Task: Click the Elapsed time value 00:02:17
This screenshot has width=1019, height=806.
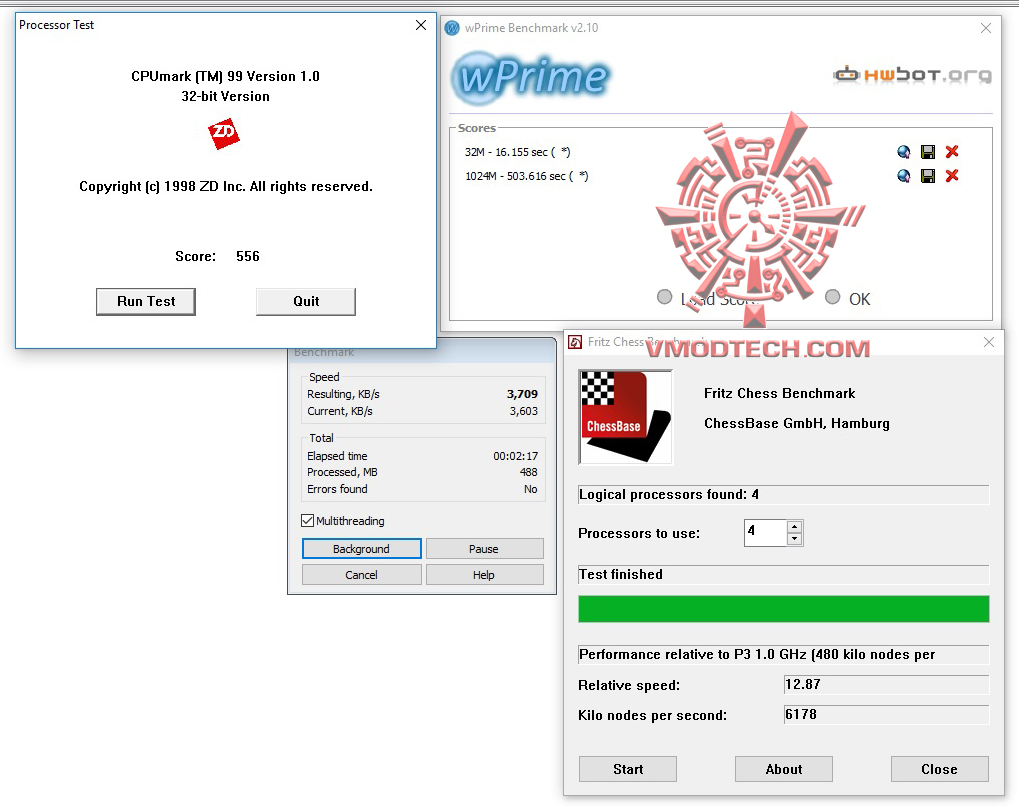Action: [x=515, y=456]
